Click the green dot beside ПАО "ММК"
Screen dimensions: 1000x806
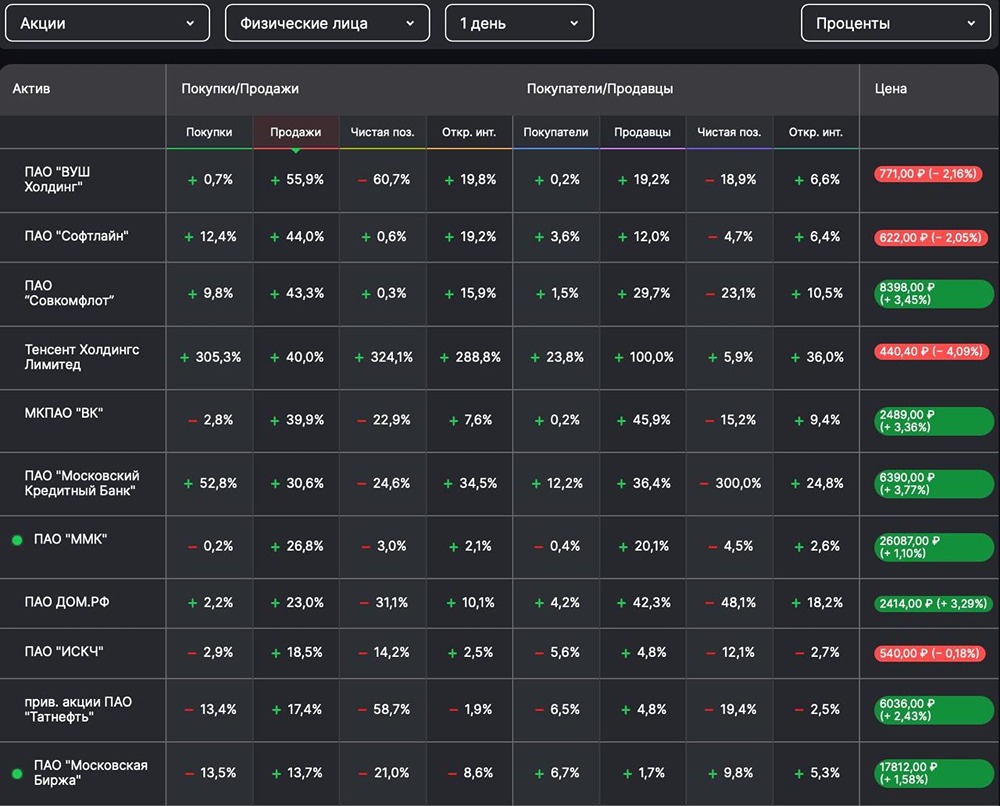pyautogui.click(x=17, y=540)
